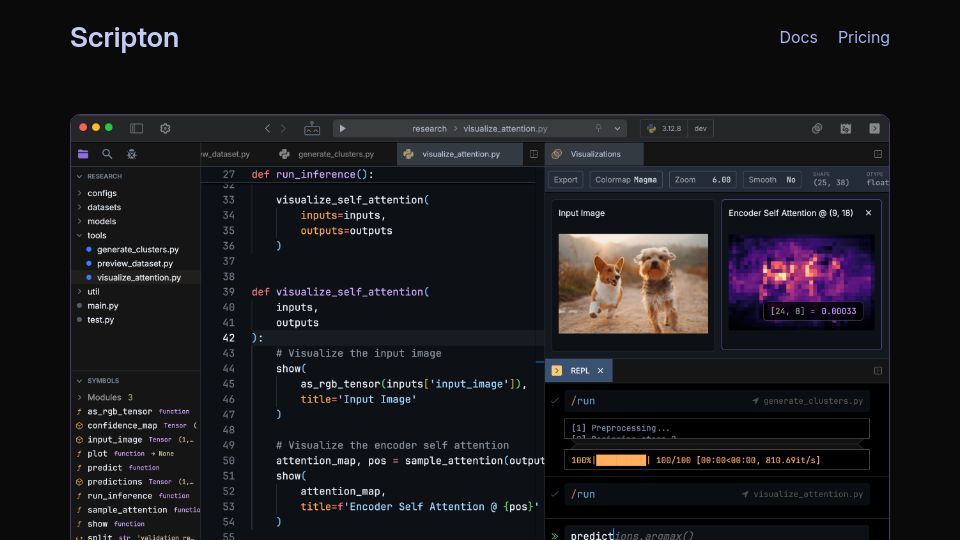Open search in sidebar

coord(107,154)
